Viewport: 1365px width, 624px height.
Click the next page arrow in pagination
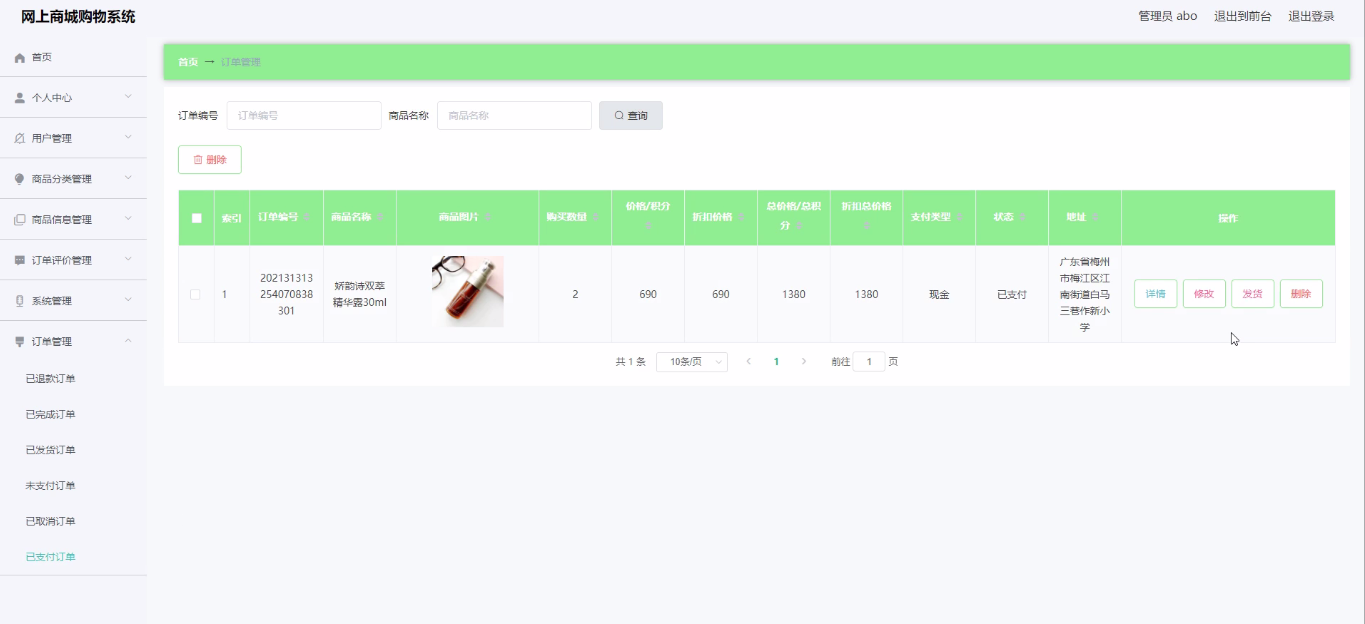click(x=803, y=362)
